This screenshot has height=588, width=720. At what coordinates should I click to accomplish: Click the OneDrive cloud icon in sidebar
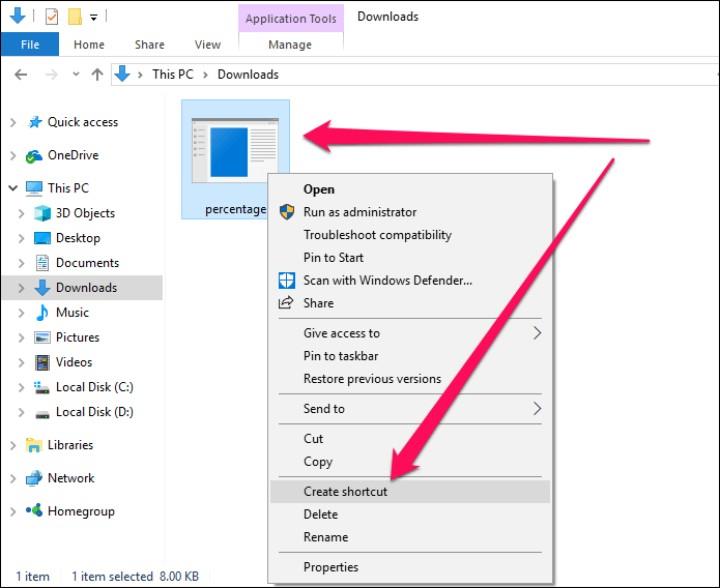[x=34, y=156]
